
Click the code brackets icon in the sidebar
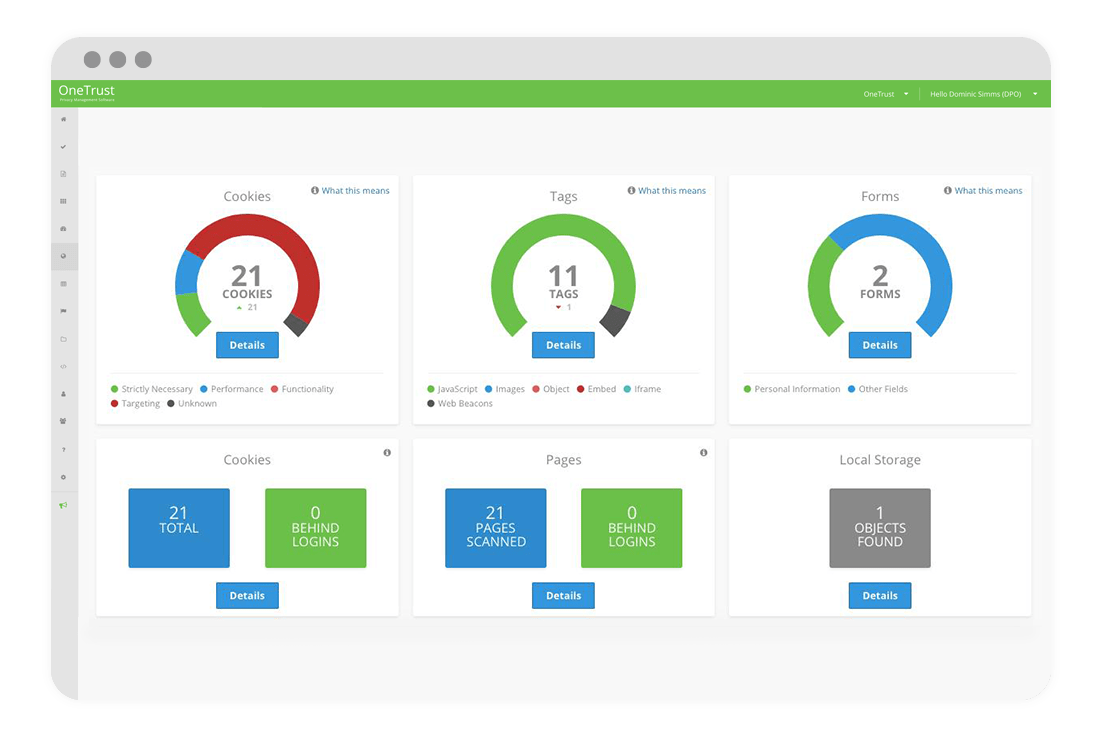pyautogui.click(x=63, y=366)
